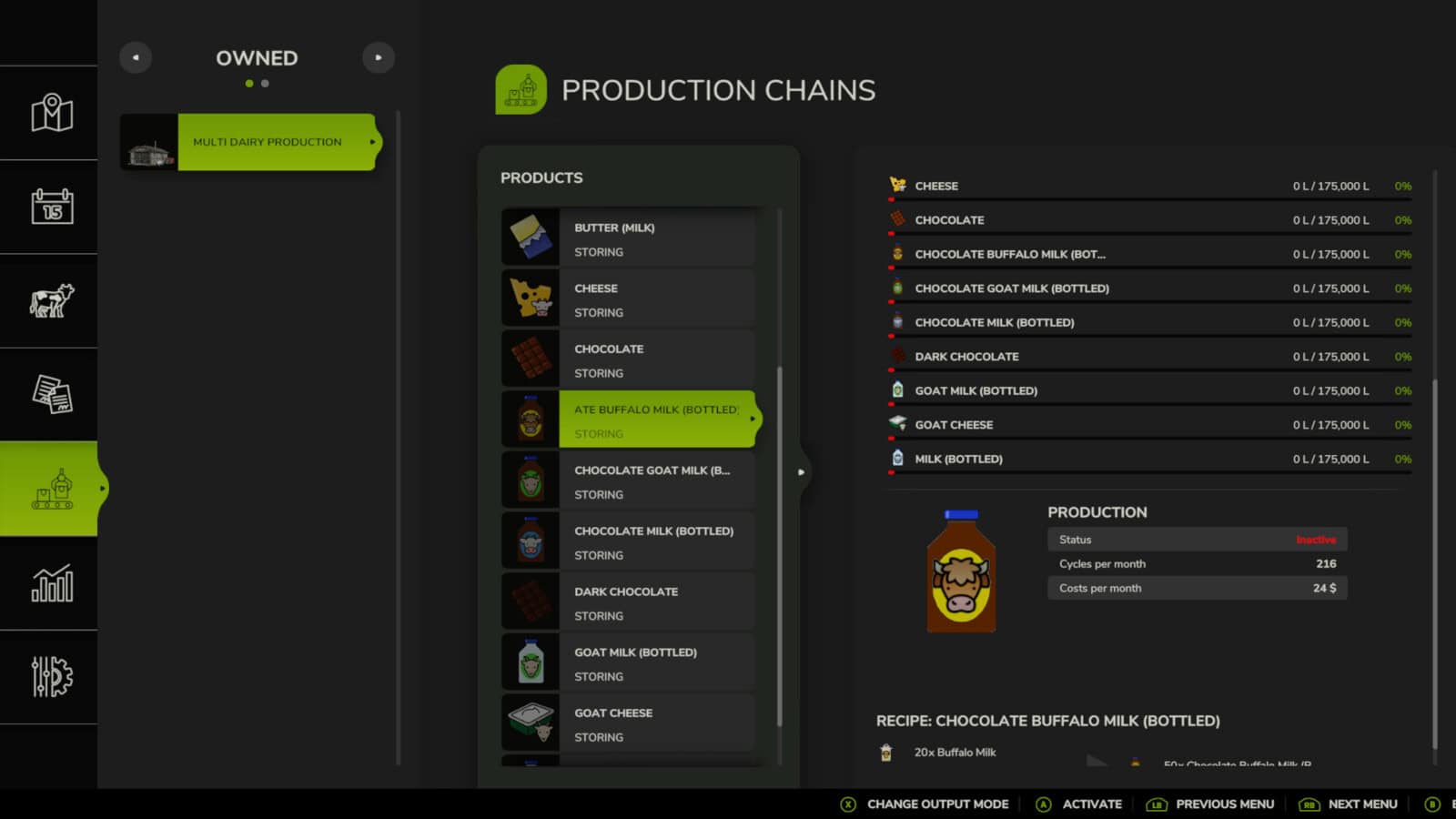Click the Butter (Milk) product thumbnail
This screenshot has width=1456, height=819.
click(531, 238)
